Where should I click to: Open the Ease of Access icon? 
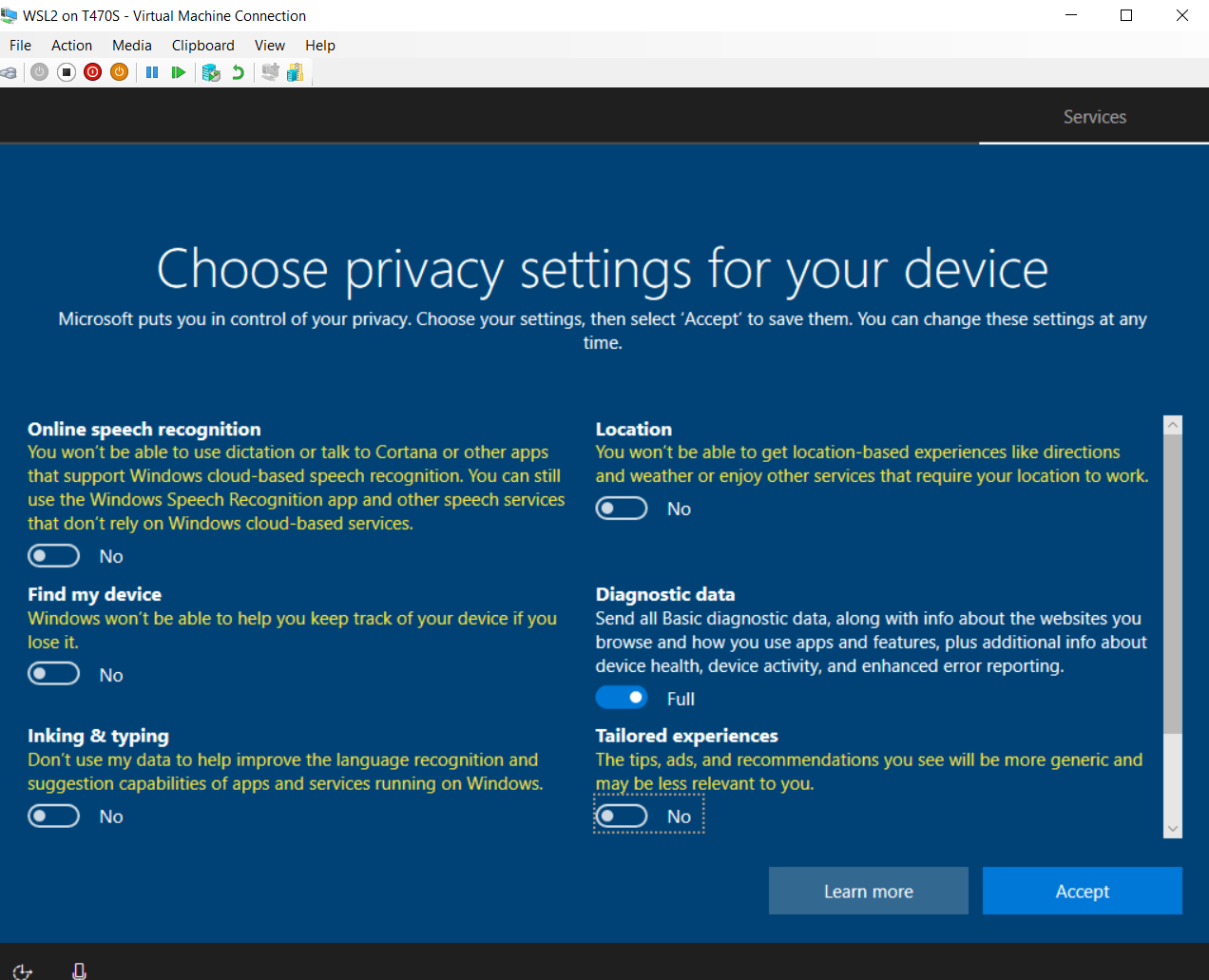point(23,970)
